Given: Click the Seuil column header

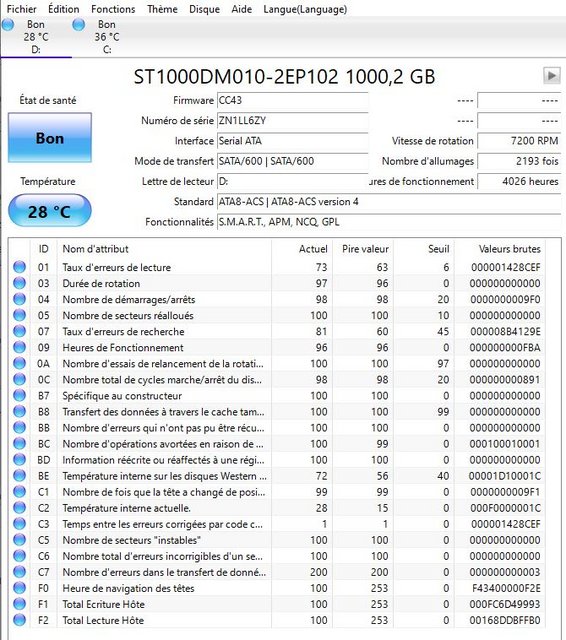Looking at the screenshot, I should [x=424, y=249].
